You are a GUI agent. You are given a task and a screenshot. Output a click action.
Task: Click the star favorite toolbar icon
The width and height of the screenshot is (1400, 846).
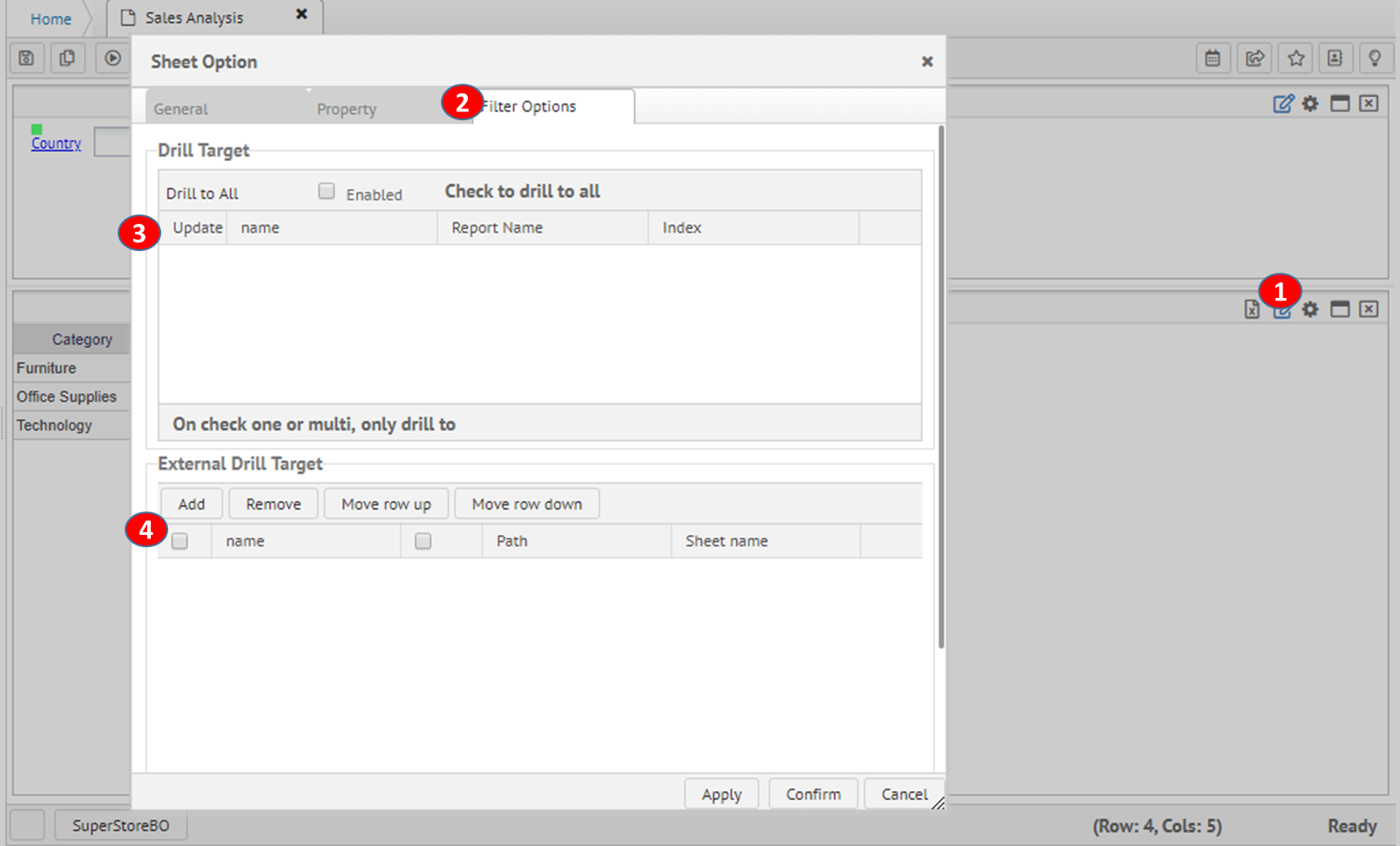click(x=1295, y=58)
